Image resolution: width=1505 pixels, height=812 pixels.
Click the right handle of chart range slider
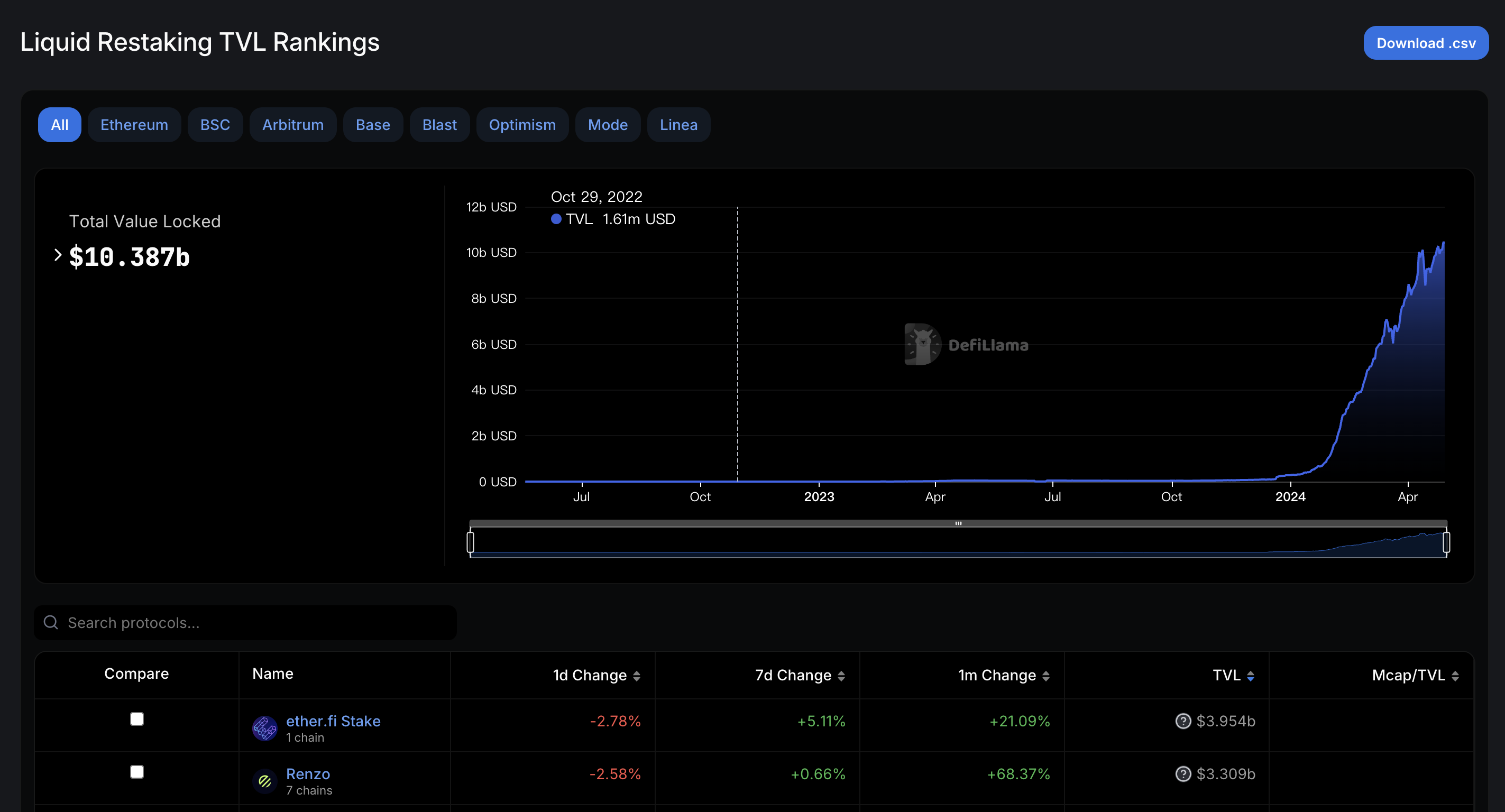1446,542
